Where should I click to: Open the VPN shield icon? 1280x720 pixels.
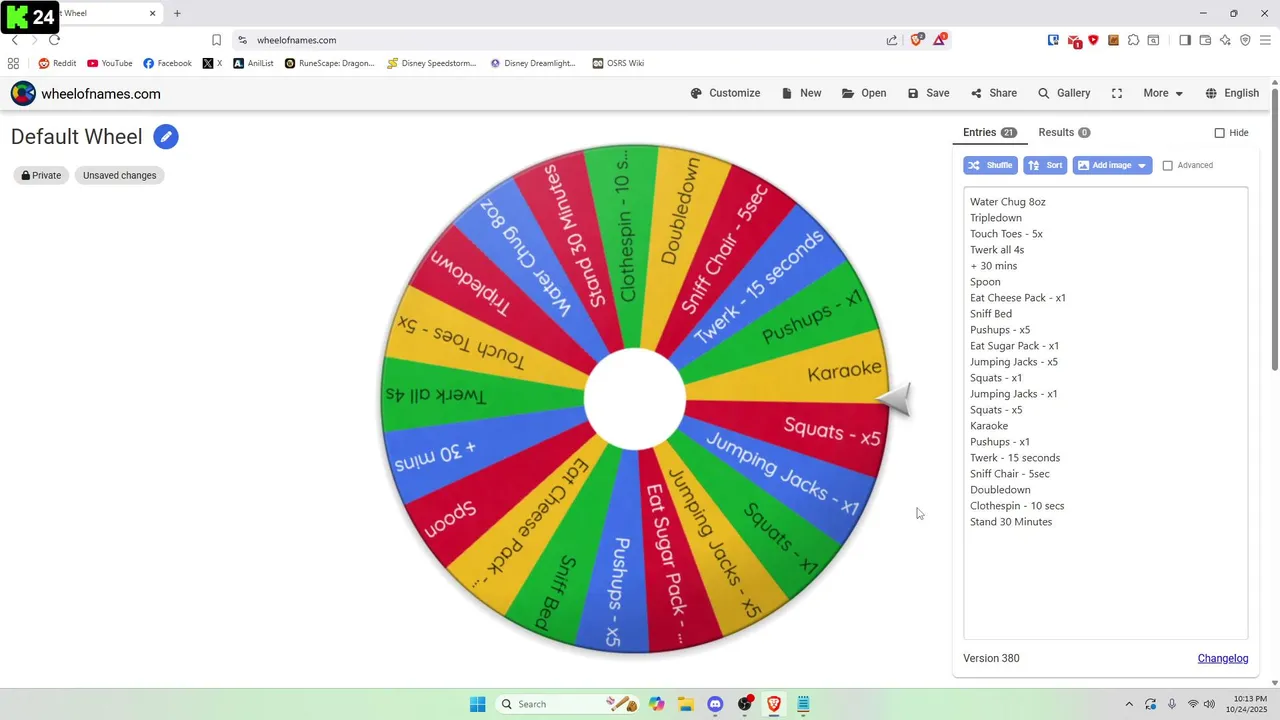1245,40
